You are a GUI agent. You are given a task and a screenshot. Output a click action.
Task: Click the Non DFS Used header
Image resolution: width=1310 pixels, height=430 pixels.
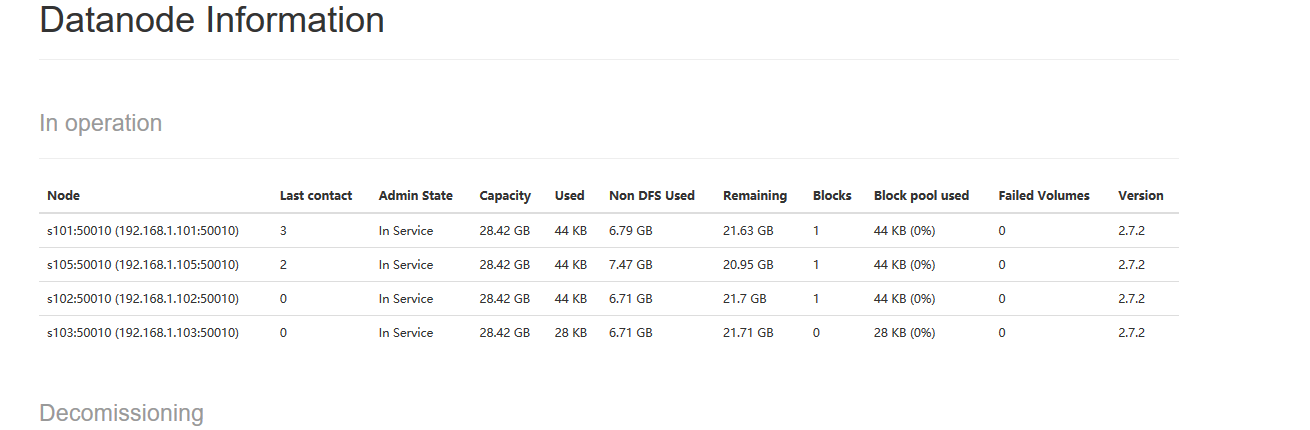651,196
